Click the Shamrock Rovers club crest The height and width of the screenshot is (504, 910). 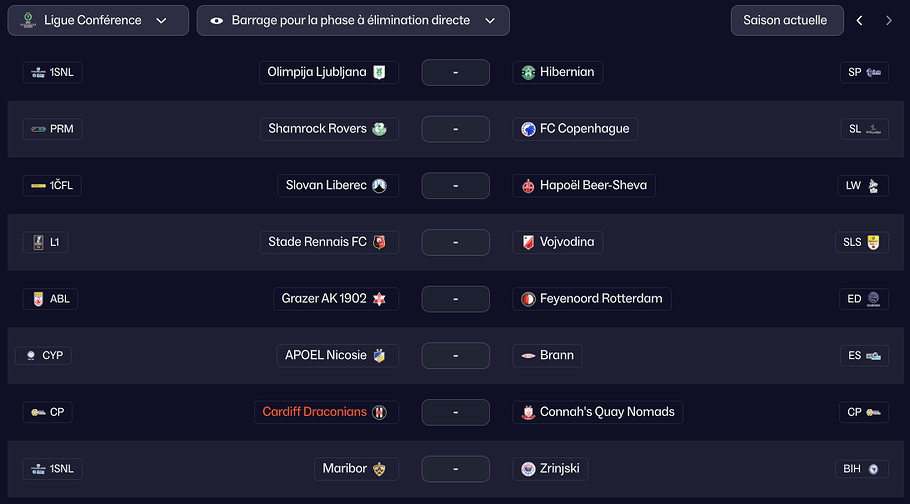[x=379, y=129]
